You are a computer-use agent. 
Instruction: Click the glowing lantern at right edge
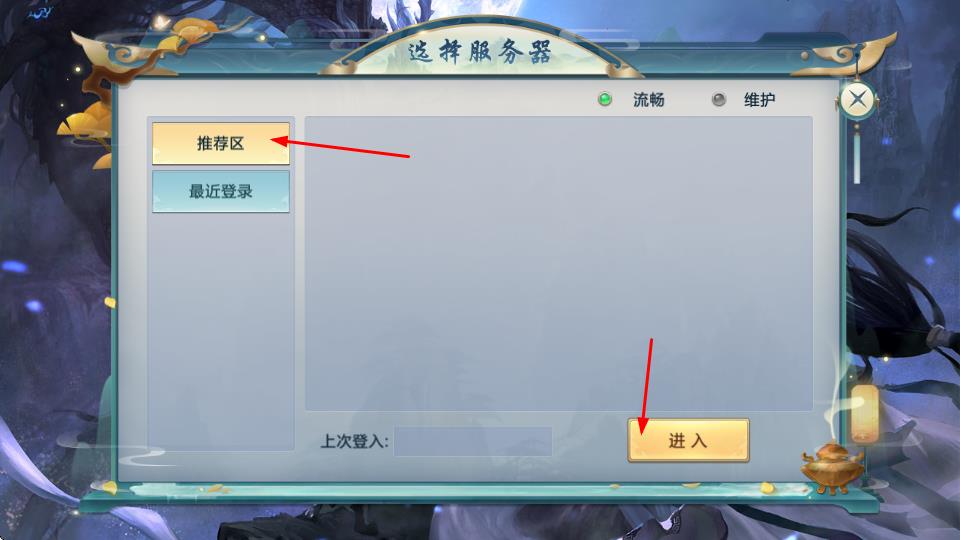[864, 412]
